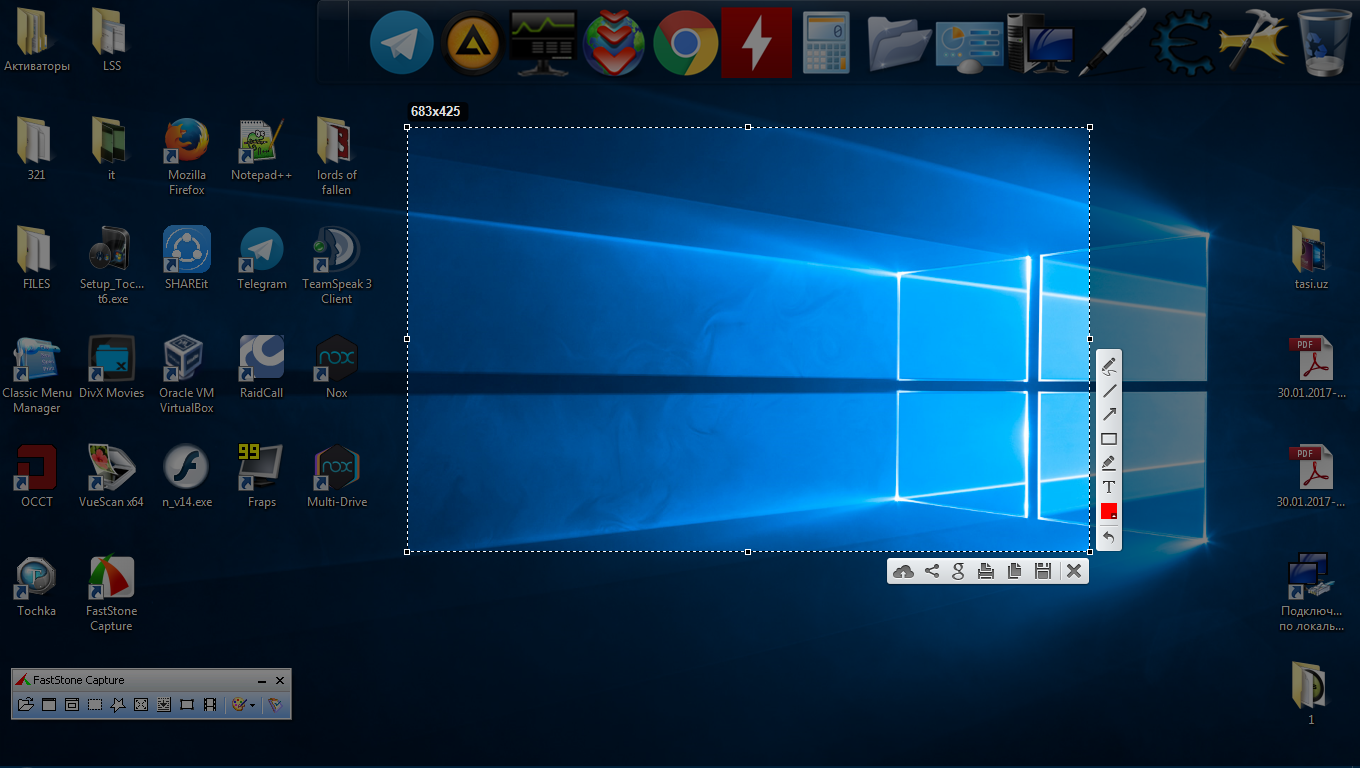The height and width of the screenshot is (768, 1360).
Task: Capture window or object in FastStone Capture
Action: (72, 705)
